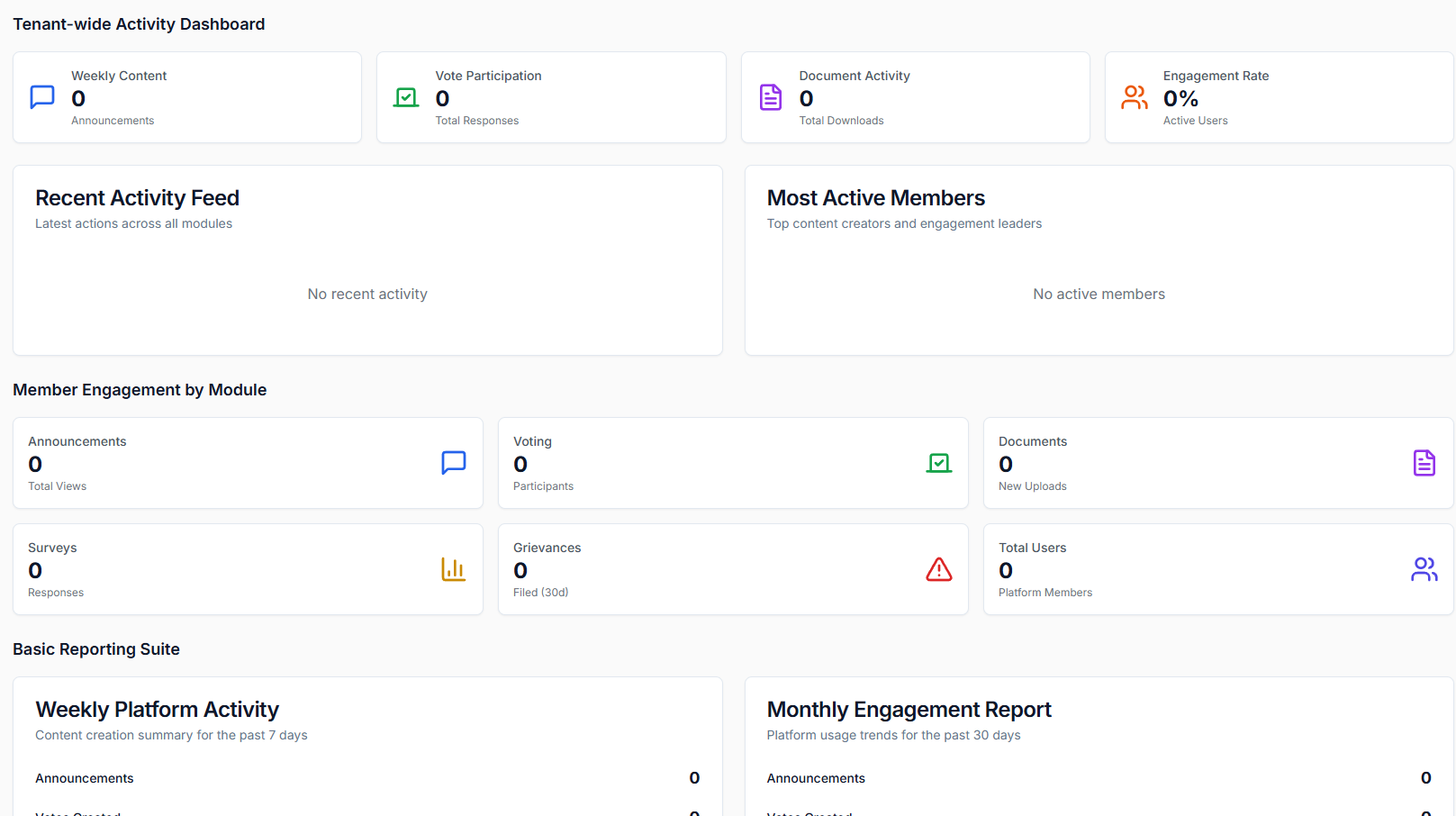Click the Voting module ballot check icon
The image size is (1456, 816).
(938, 463)
